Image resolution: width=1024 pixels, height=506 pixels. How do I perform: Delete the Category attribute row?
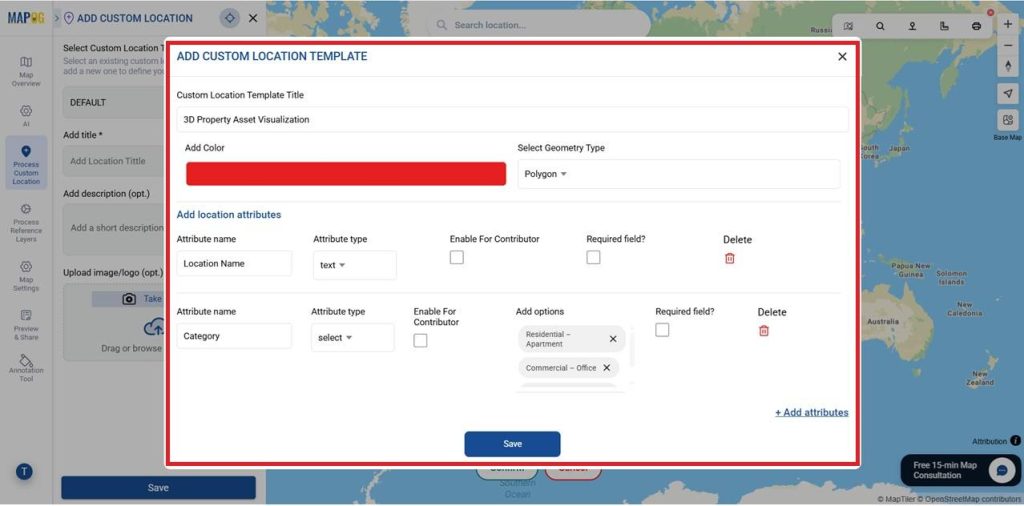pos(764,331)
